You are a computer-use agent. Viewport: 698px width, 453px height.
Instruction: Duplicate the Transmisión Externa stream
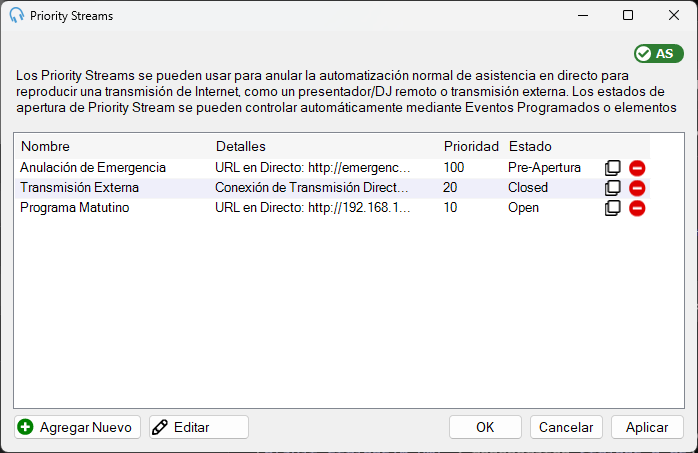pyautogui.click(x=613, y=188)
